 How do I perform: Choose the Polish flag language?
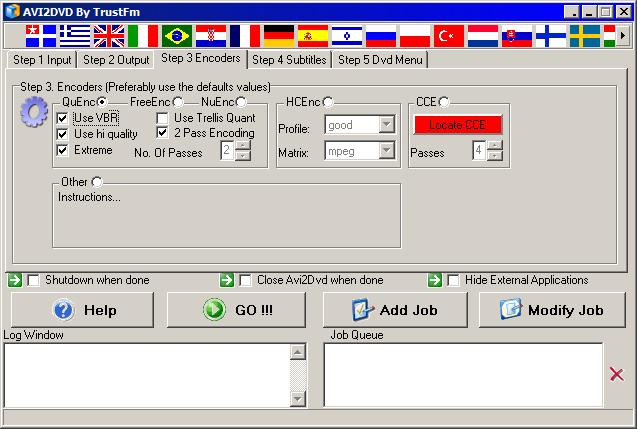pyautogui.click(x=415, y=36)
